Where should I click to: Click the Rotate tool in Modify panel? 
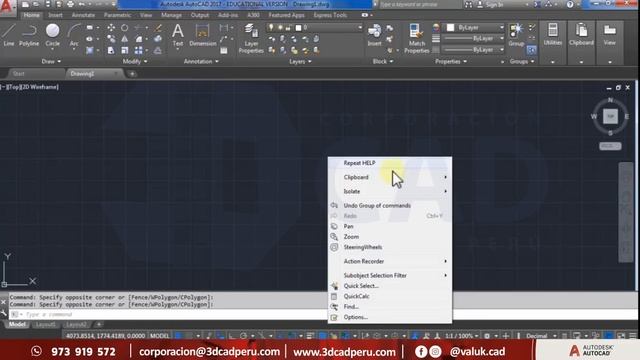coord(124,28)
